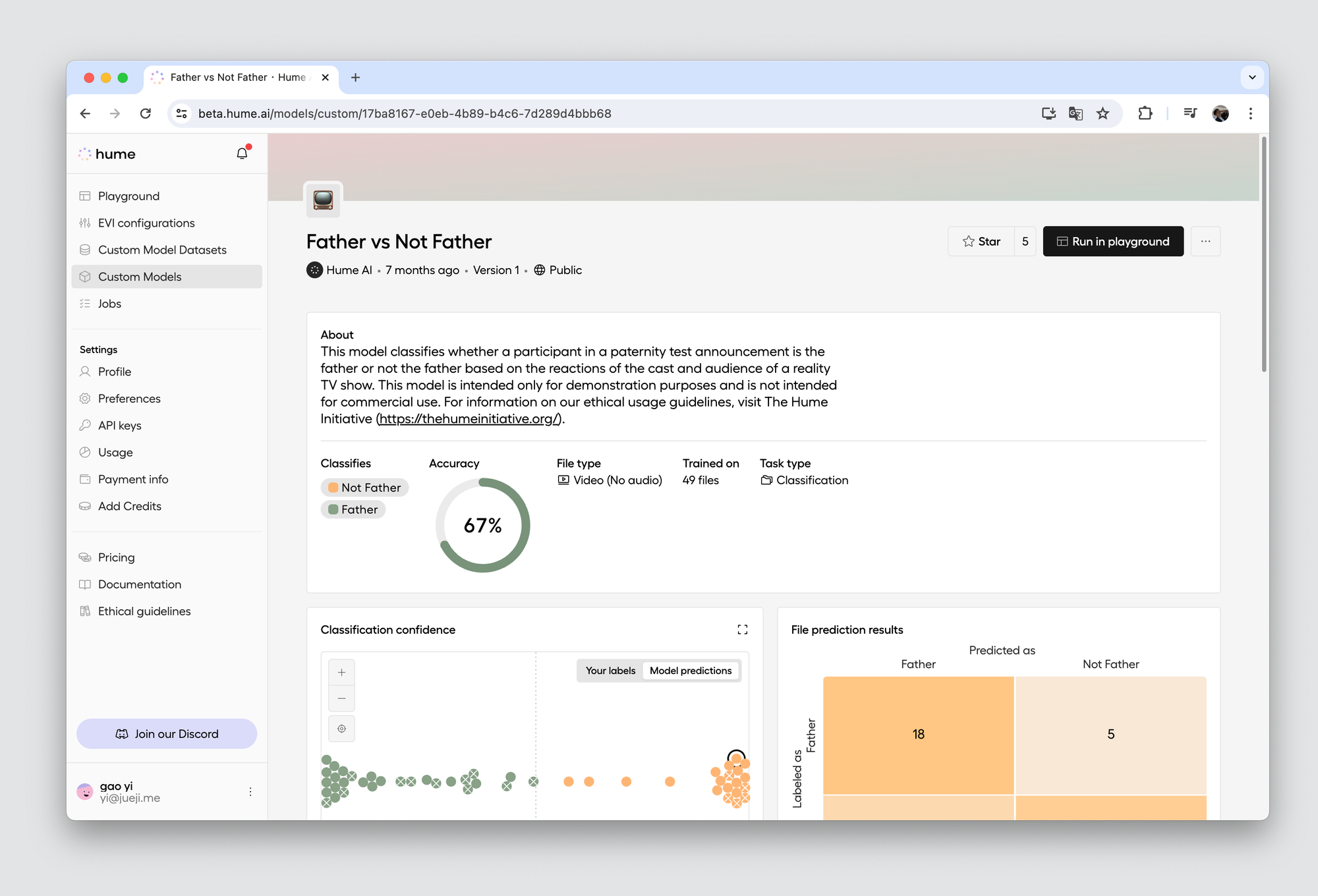Switch plot to Model predictions
Screen dimensions: 1318x896
point(691,671)
